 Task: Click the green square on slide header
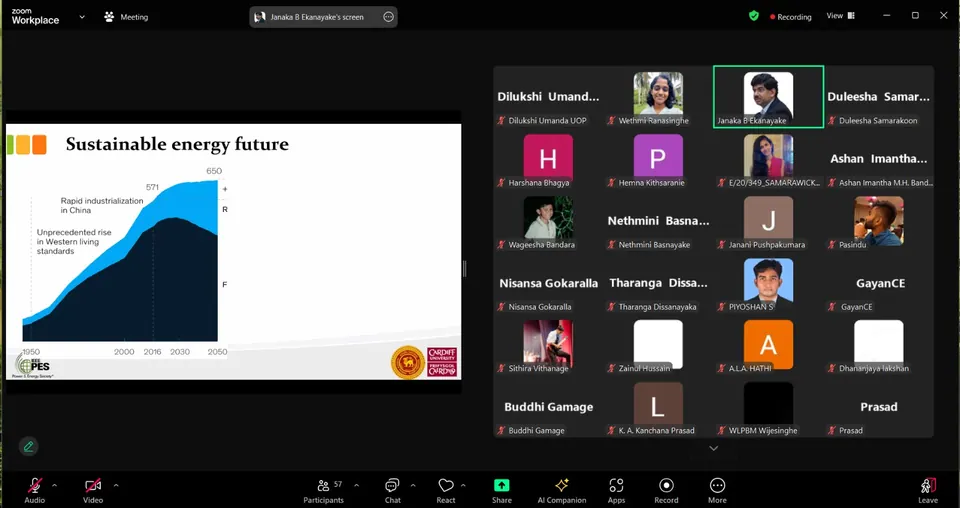[10, 144]
